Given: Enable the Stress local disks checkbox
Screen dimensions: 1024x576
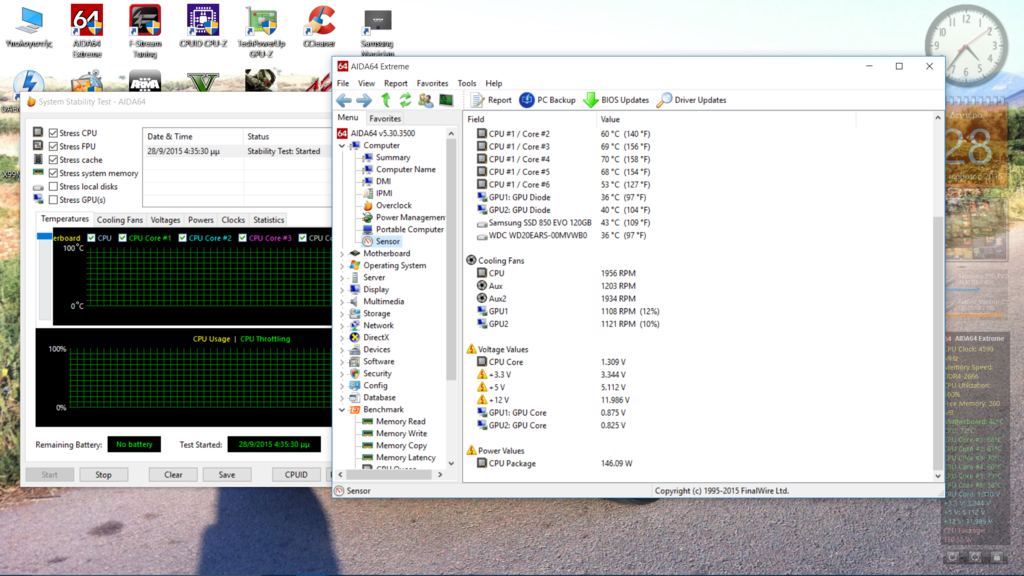Looking at the screenshot, I should click(53, 186).
